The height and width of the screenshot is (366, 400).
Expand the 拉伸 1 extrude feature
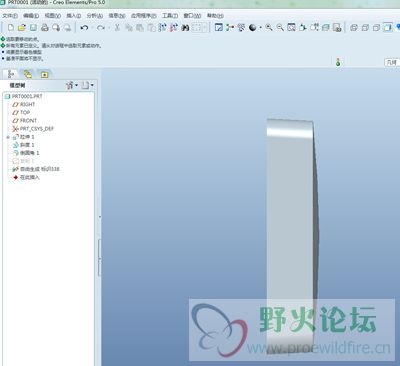[8, 137]
